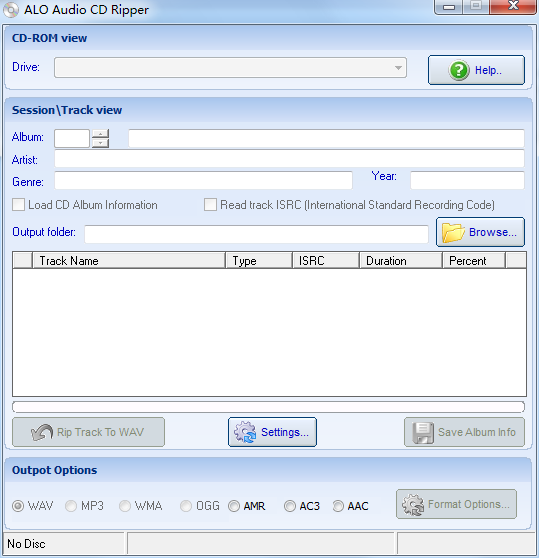Viewport: 539px width, 558px height.
Task: Close the ALO Audio CD Ripper window
Action: click(x=513, y=6)
